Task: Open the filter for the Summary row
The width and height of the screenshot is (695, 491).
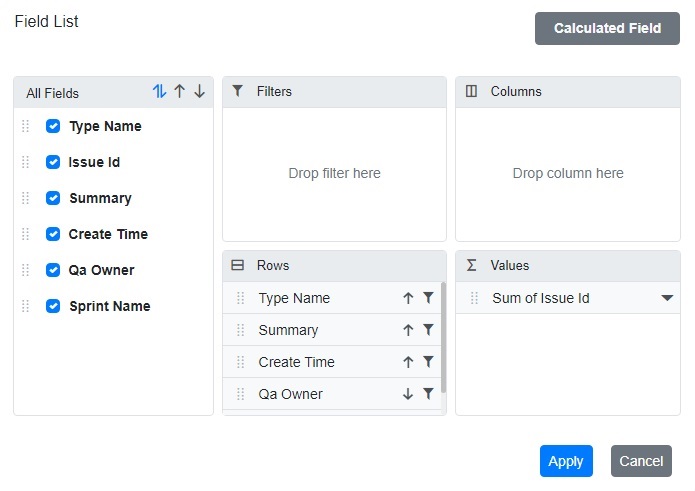Action: (x=428, y=330)
